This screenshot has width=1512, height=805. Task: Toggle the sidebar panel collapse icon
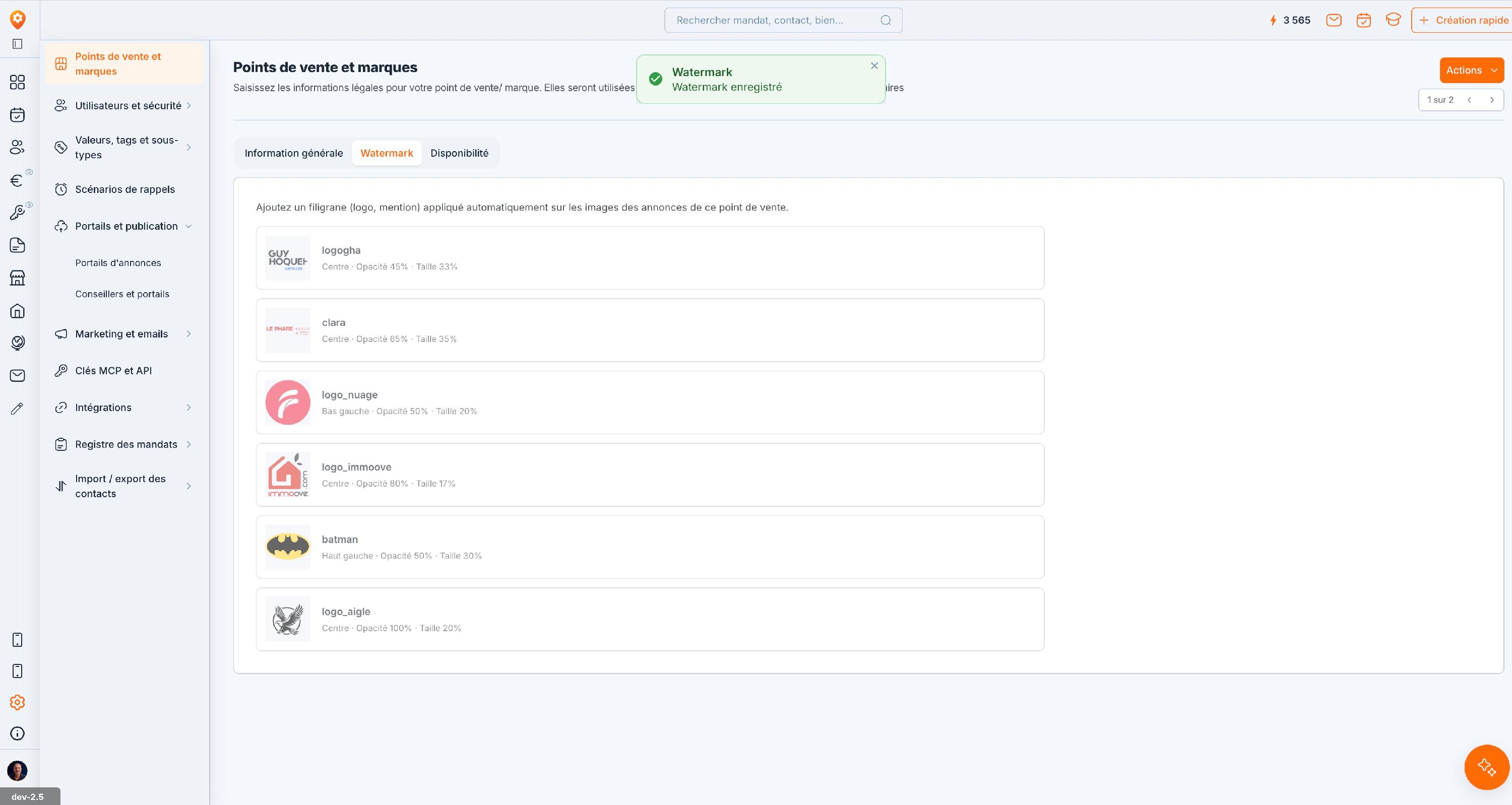pyautogui.click(x=18, y=44)
